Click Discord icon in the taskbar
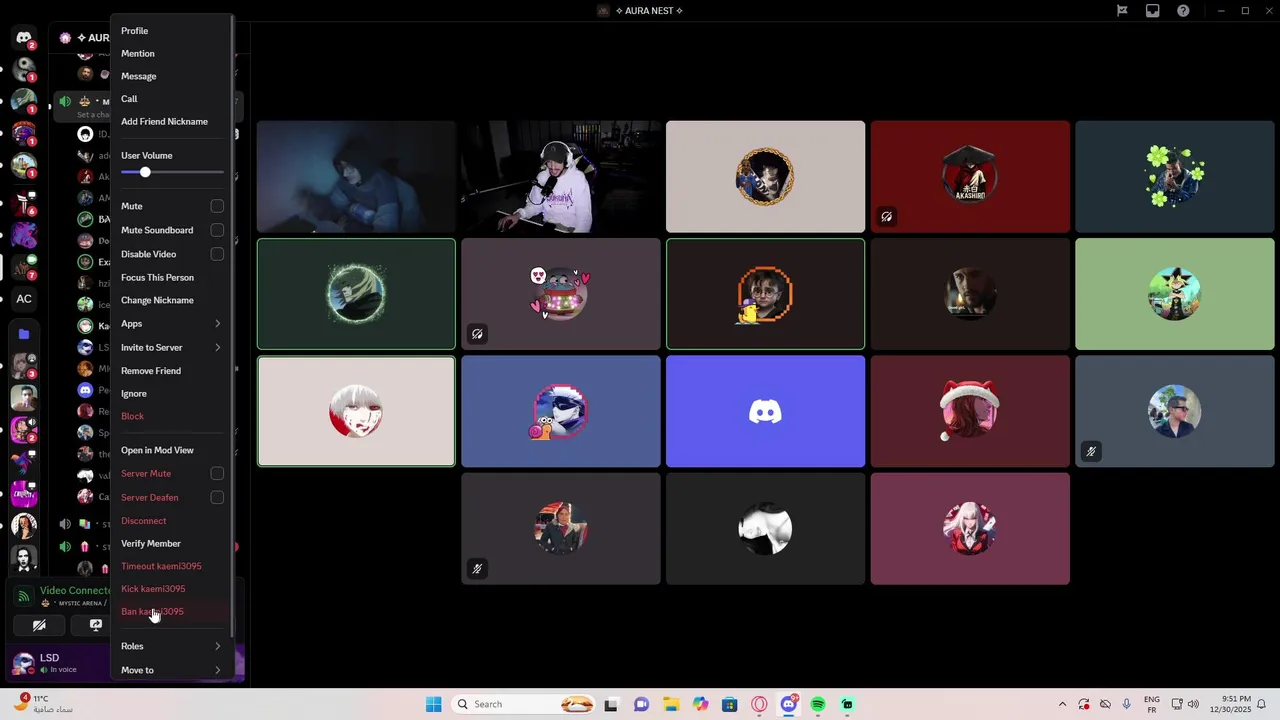This screenshot has height=720, width=1280. pos(789,704)
